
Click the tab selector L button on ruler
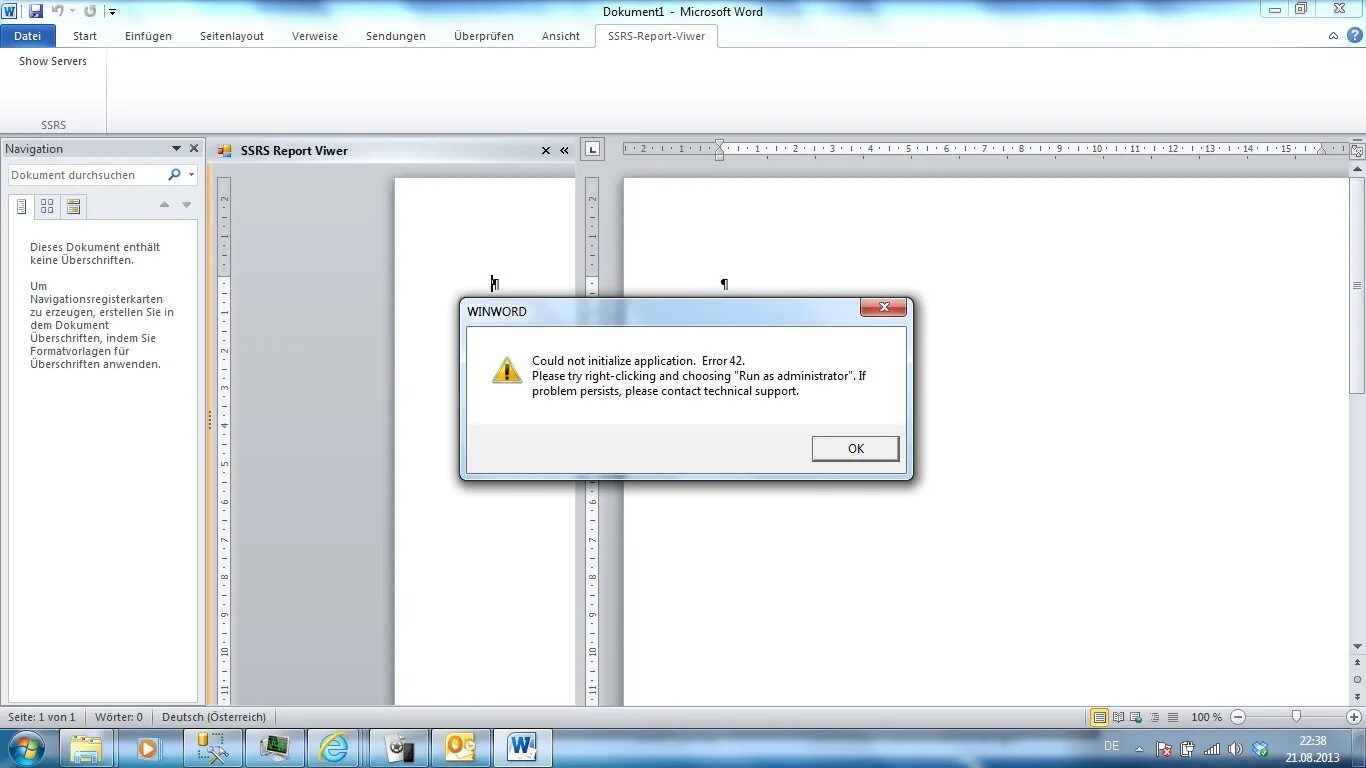coord(592,149)
